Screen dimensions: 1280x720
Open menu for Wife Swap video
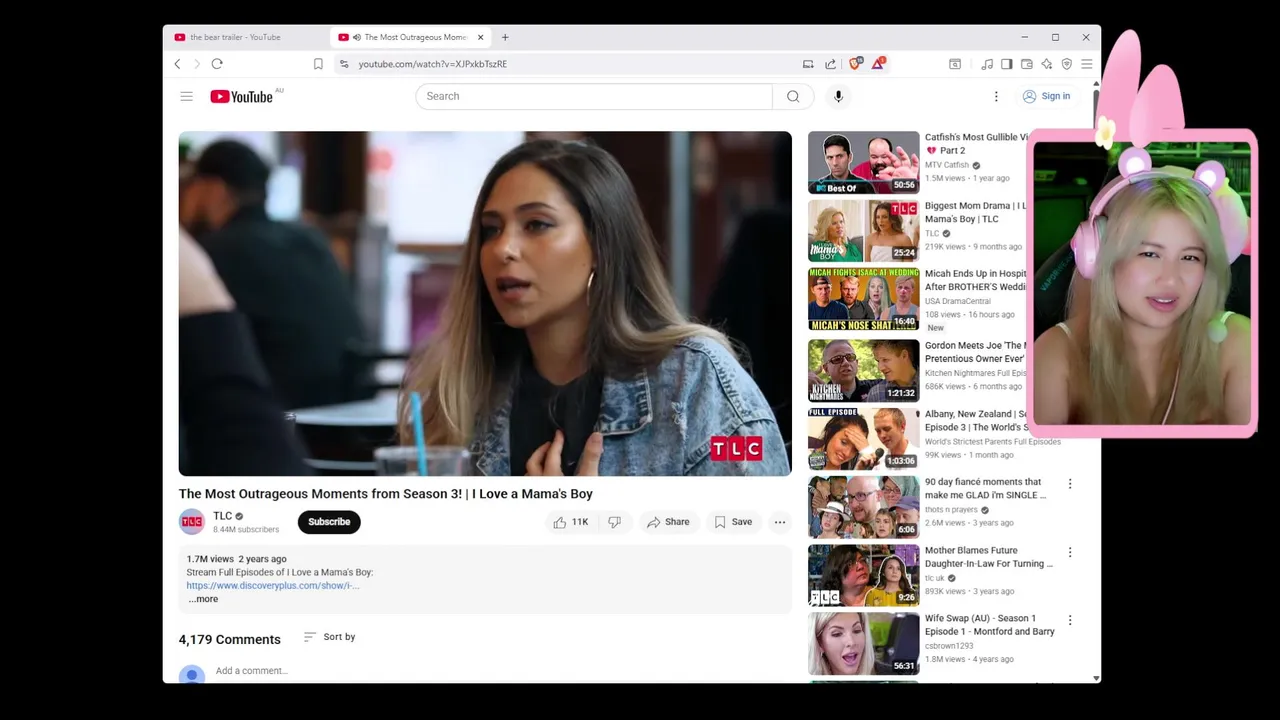pyautogui.click(x=1070, y=620)
